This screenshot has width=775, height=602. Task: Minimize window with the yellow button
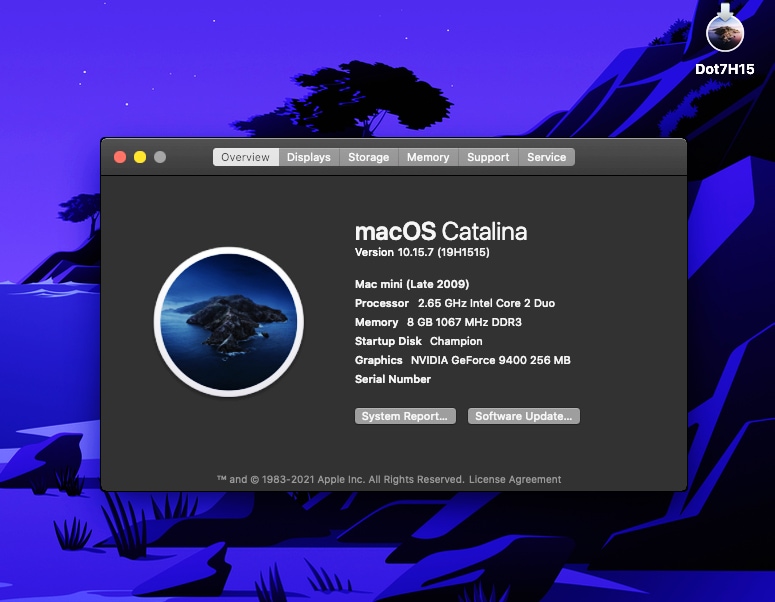(140, 157)
